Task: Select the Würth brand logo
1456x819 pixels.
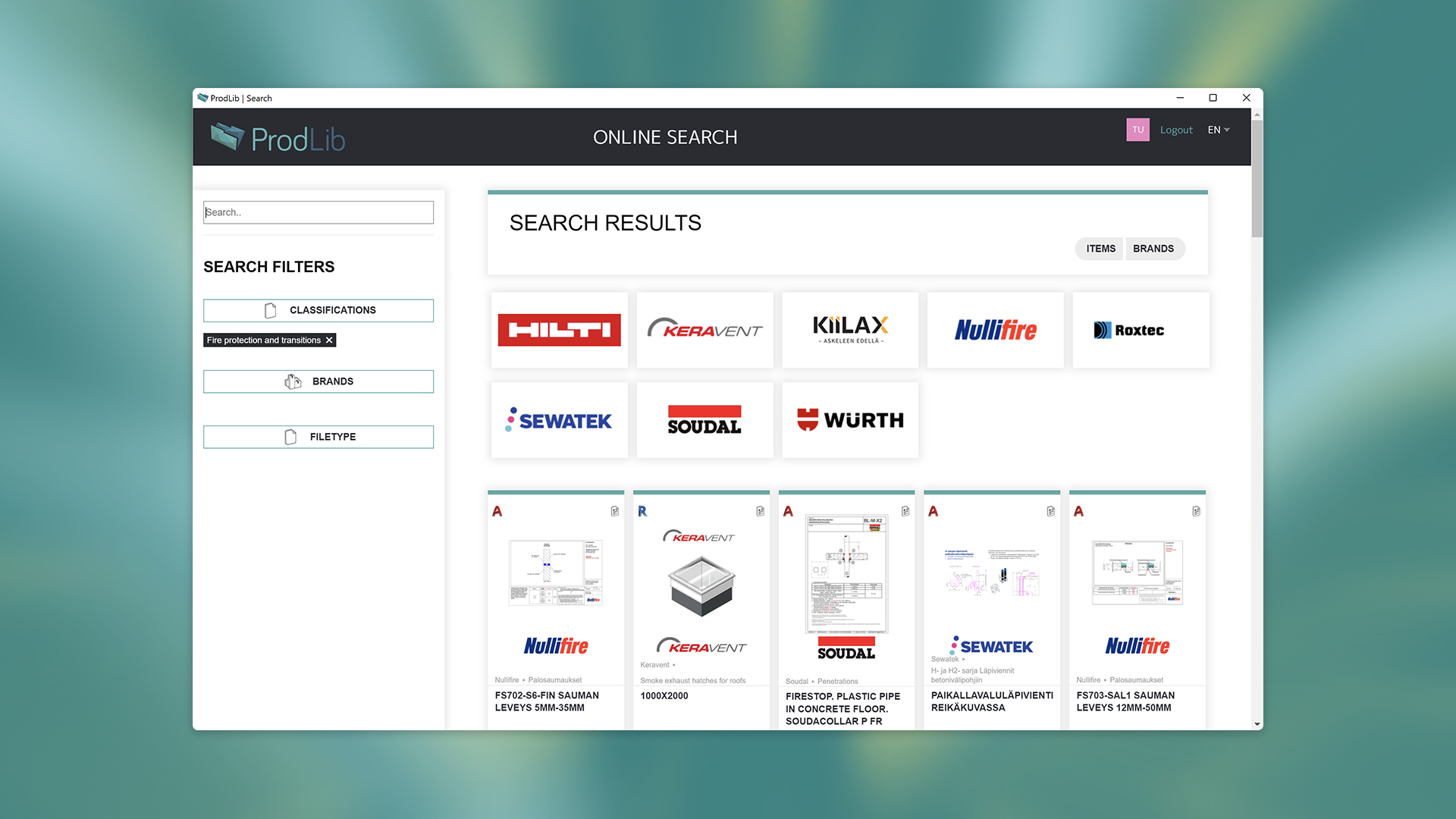Action: 850,420
